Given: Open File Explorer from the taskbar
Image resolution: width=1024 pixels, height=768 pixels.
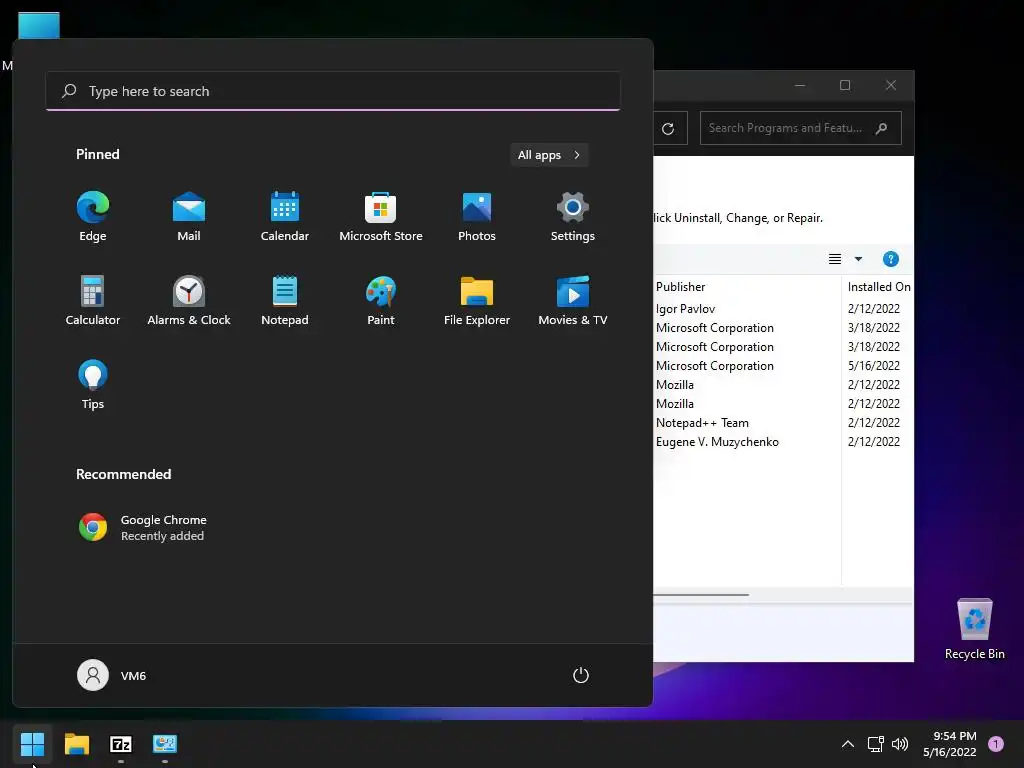Looking at the screenshot, I should (x=76, y=744).
